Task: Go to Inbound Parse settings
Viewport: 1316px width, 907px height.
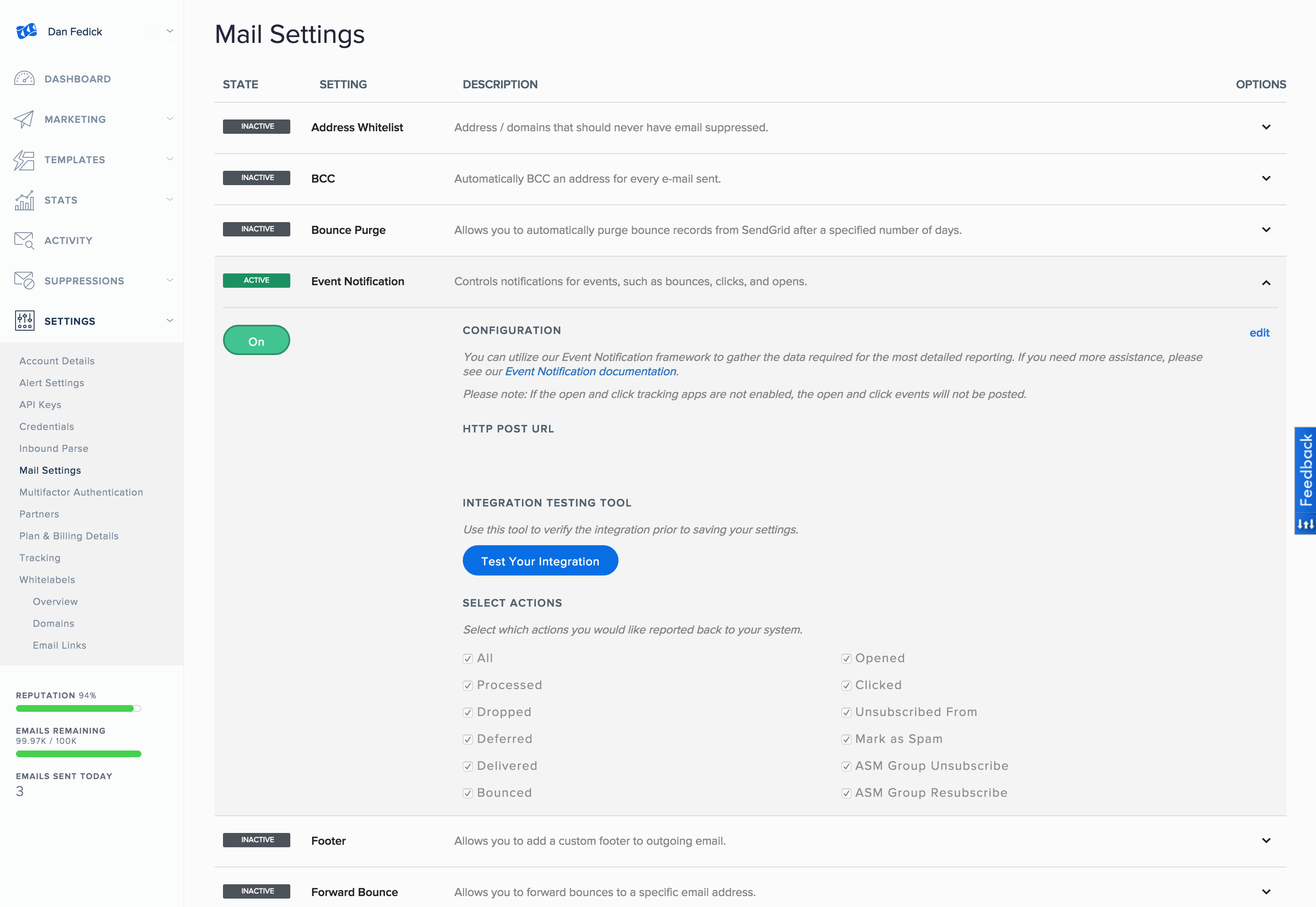Action: (x=54, y=448)
